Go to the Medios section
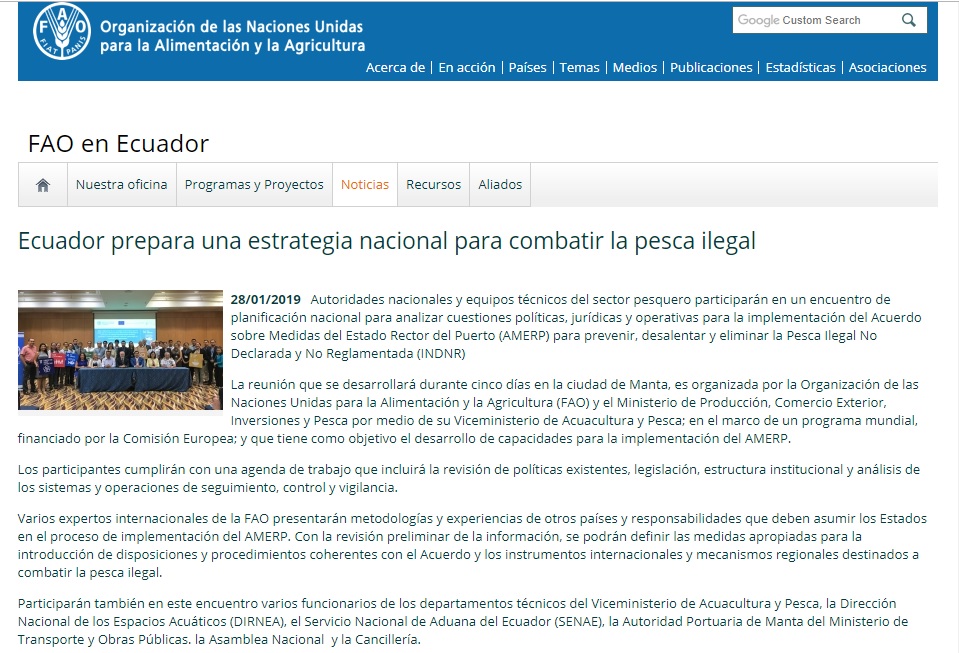 [635, 68]
